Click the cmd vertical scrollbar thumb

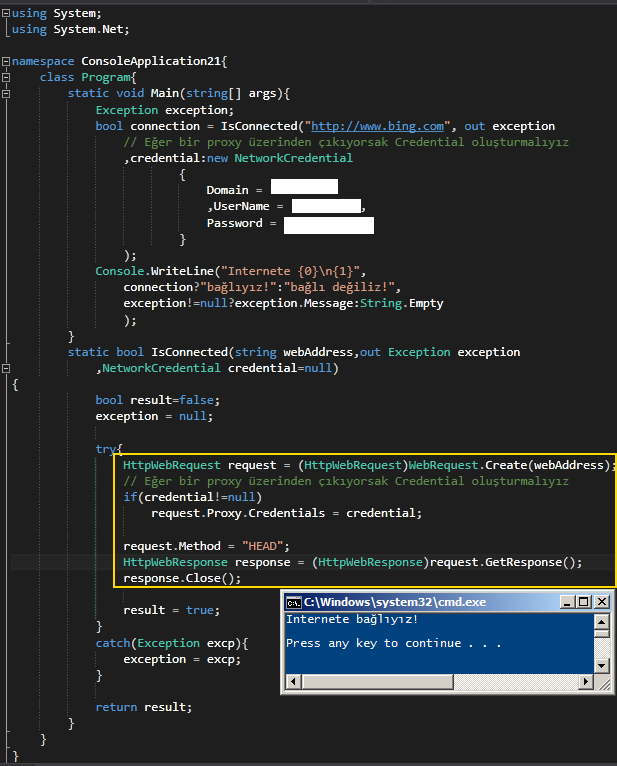pos(601,631)
